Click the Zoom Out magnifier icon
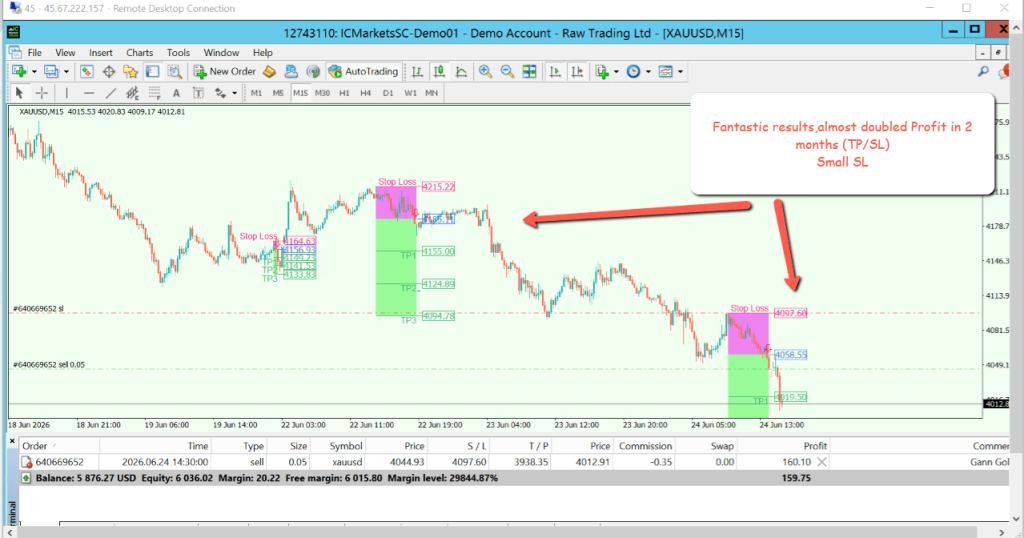Image resolution: width=1024 pixels, height=538 pixels. [x=507, y=72]
